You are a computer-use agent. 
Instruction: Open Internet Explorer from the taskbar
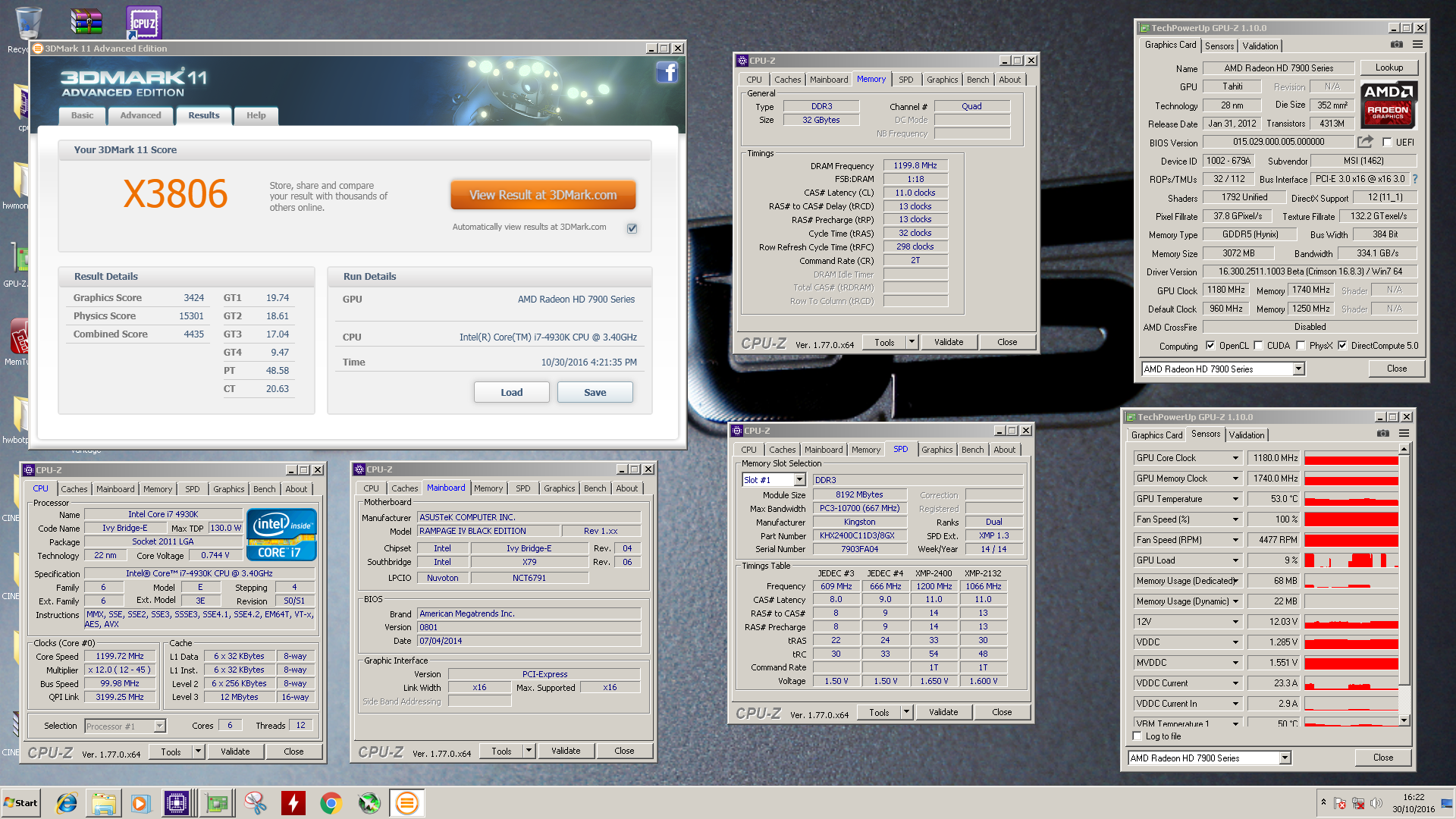tap(67, 803)
